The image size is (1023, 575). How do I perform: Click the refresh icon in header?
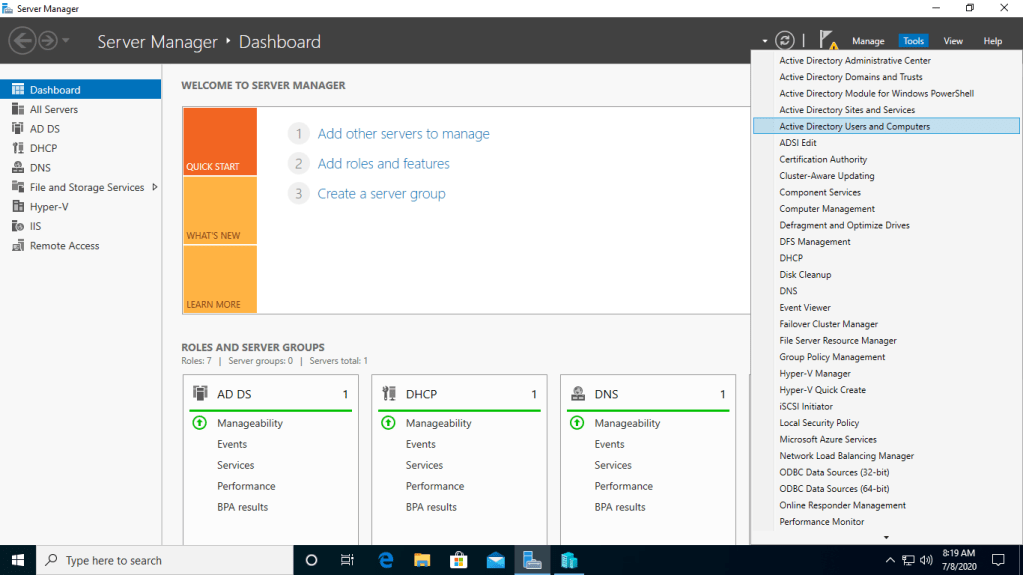[x=786, y=41]
